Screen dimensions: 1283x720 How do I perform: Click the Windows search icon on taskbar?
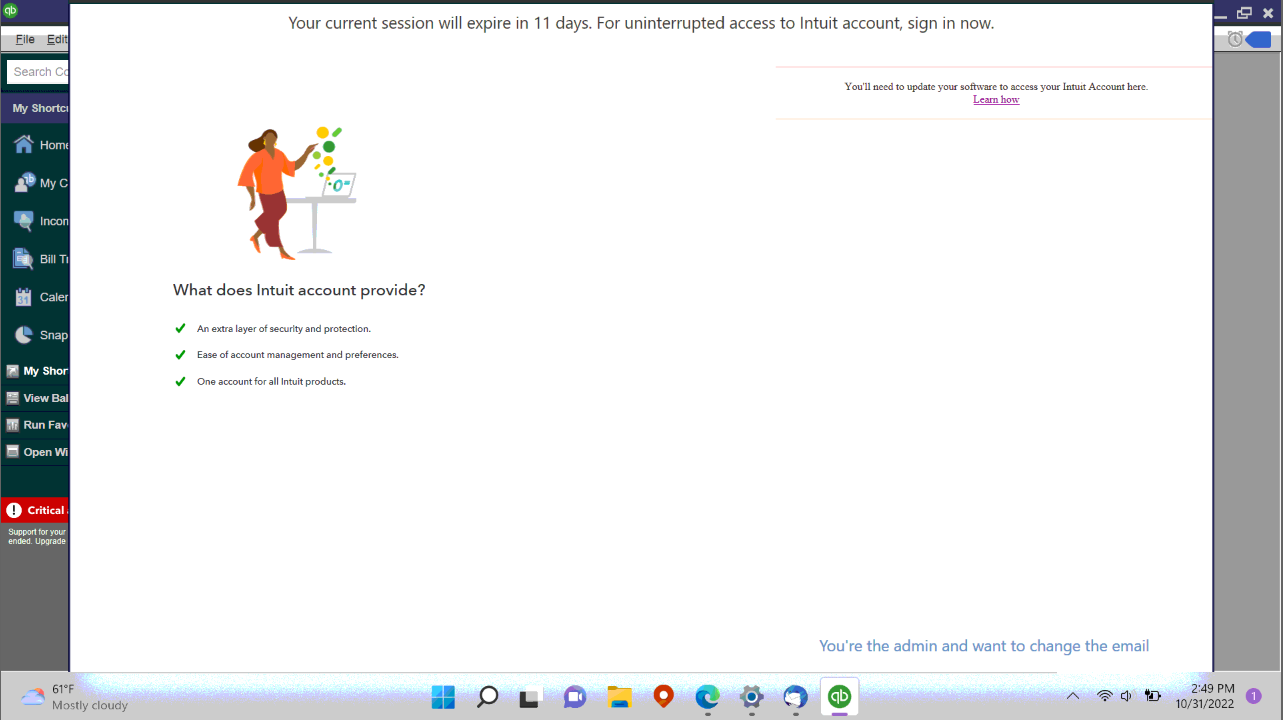coord(487,696)
